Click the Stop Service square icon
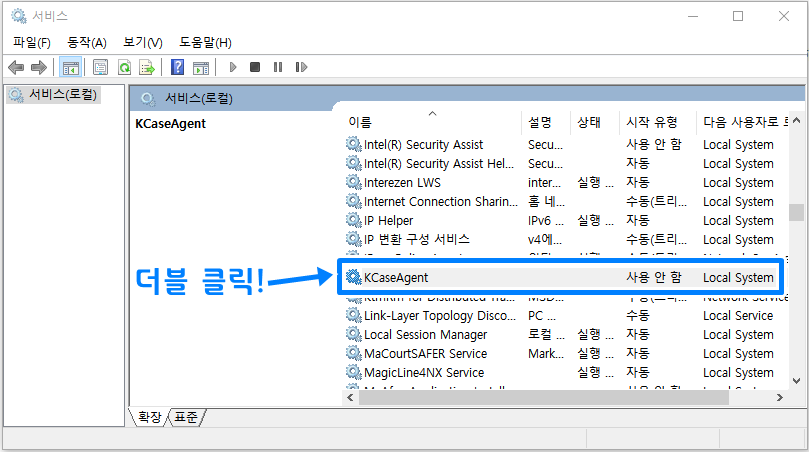 [x=255, y=67]
